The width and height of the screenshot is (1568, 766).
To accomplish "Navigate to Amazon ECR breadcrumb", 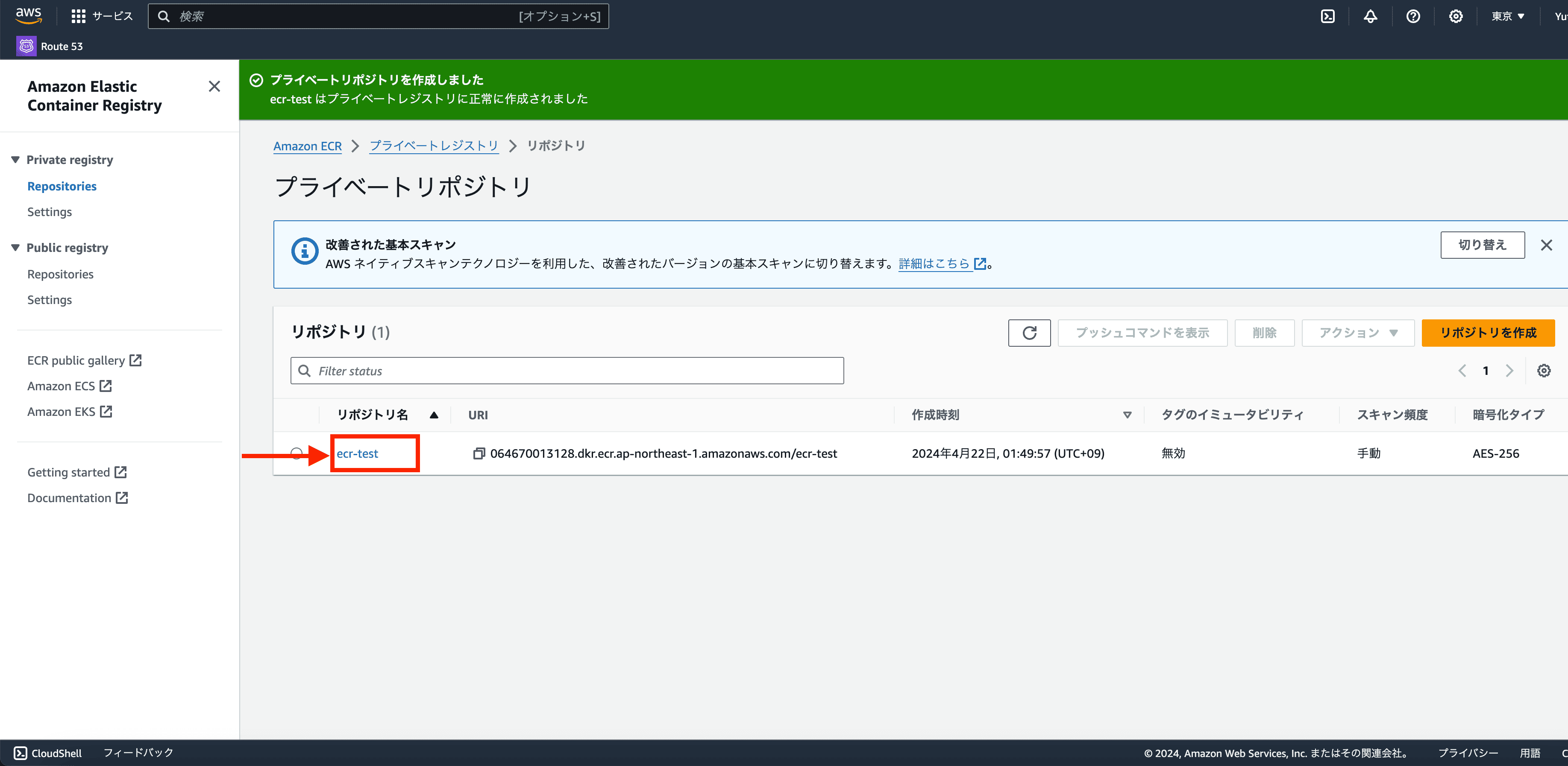I will [307, 146].
